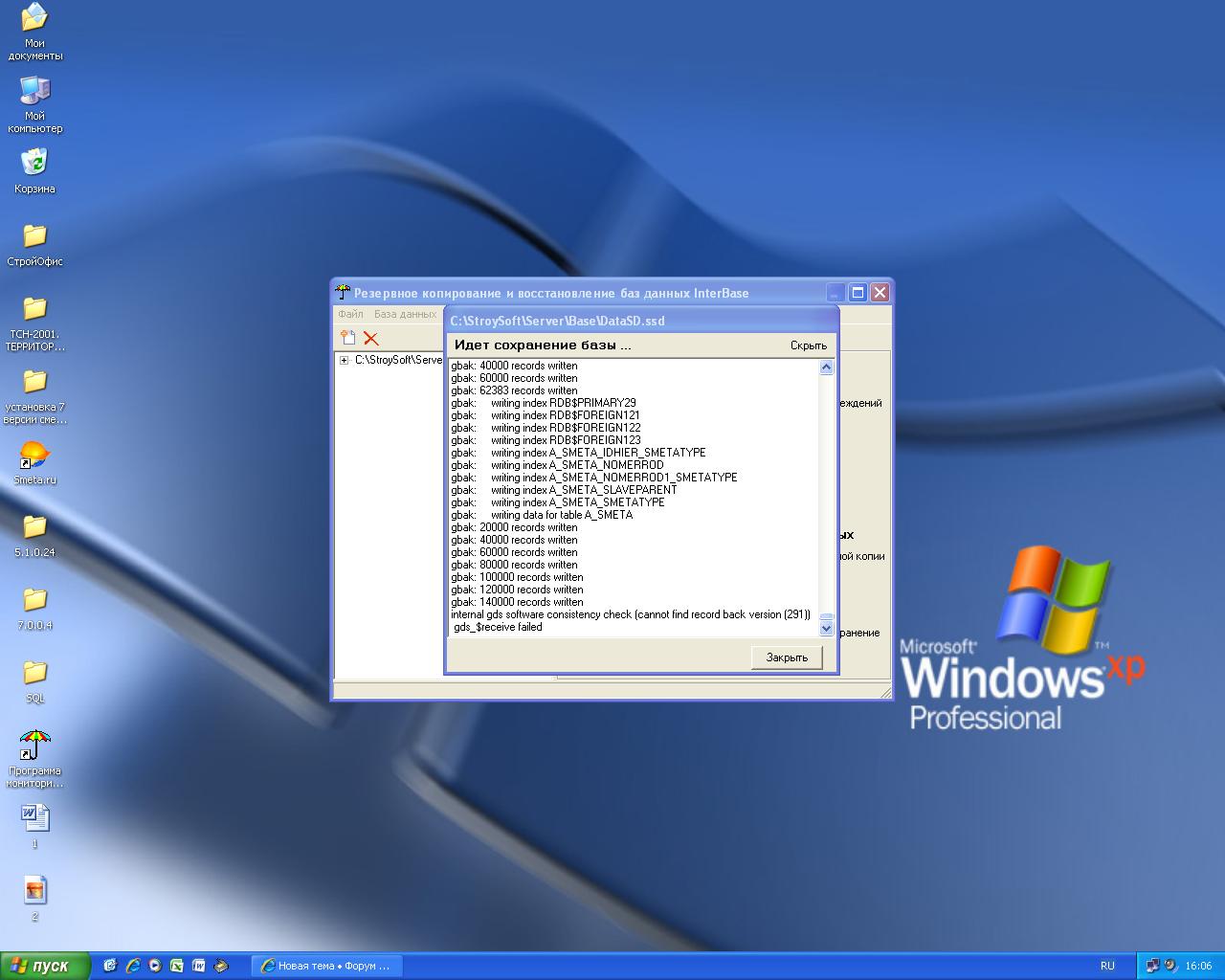Click the 16:06 clock in the tray

tap(1198, 966)
